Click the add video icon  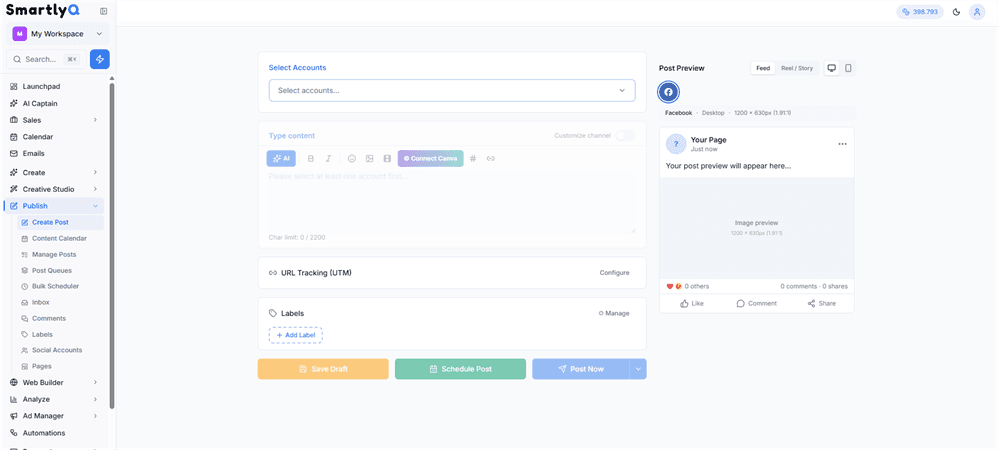(386, 158)
